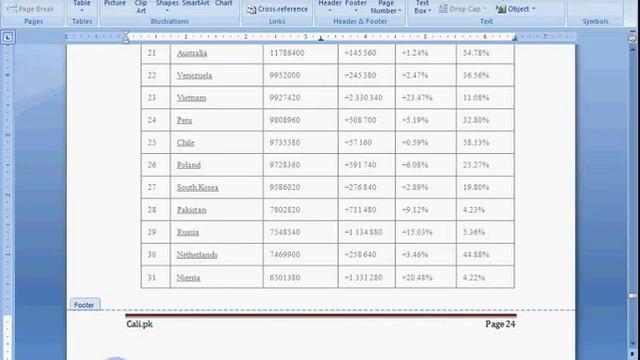The image size is (640, 360).
Task: Click the cell with 11786400
Action: (x=301, y=53)
